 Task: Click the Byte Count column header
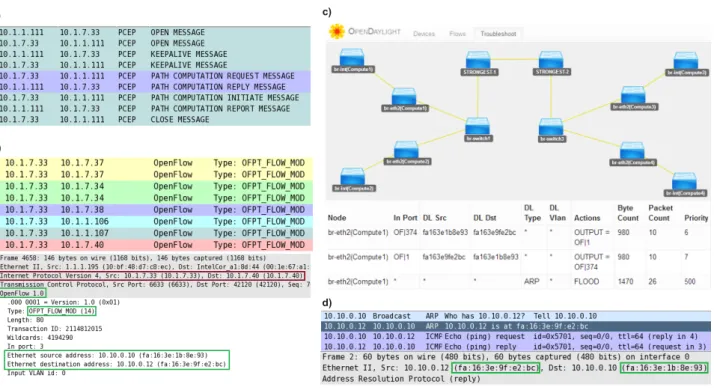[628, 213]
